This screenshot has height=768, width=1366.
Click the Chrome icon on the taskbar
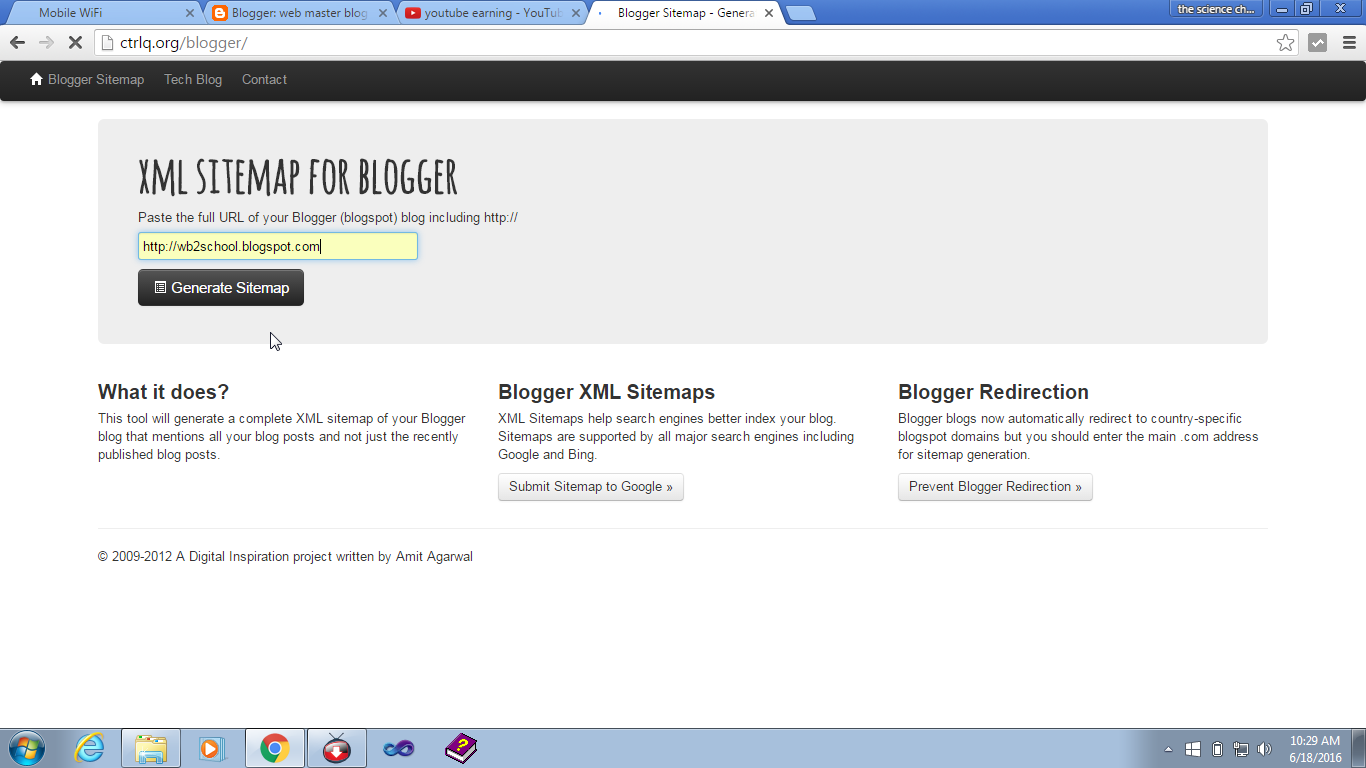tap(275, 748)
